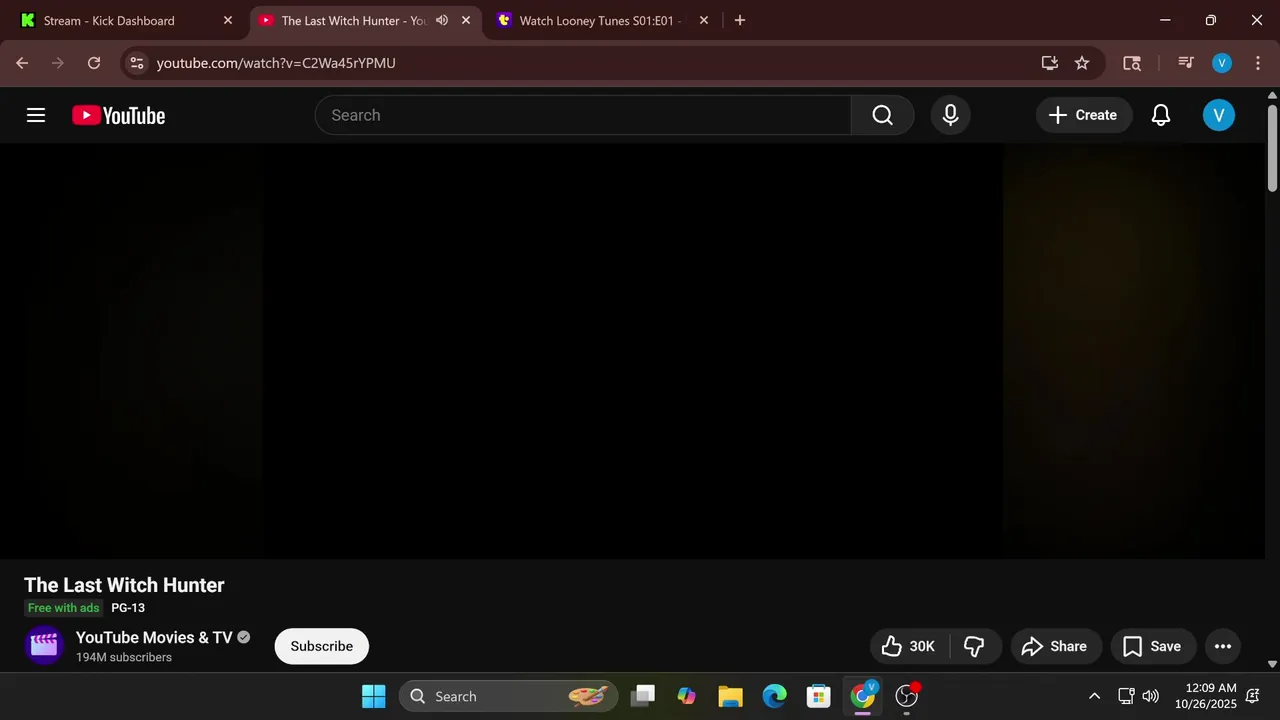Open the YouTube account avatar menu
The width and height of the screenshot is (1280, 720).
pyautogui.click(x=1218, y=115)
